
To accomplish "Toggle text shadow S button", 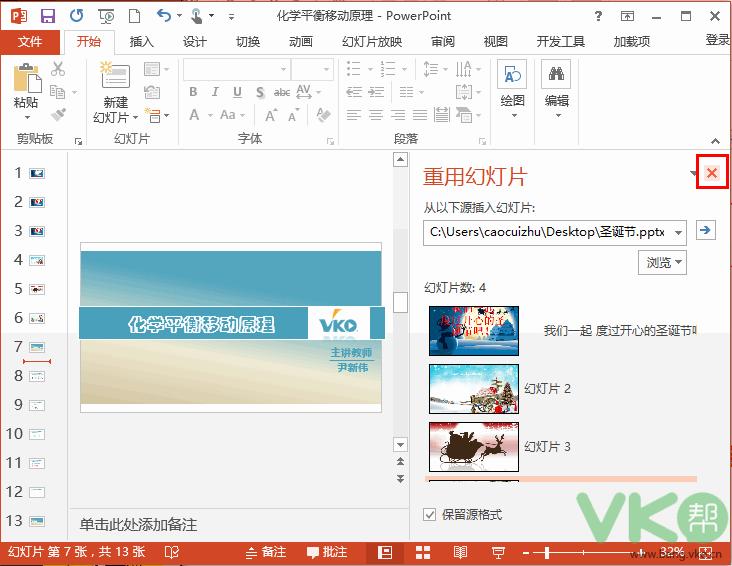I will click(x=260, y=92).
